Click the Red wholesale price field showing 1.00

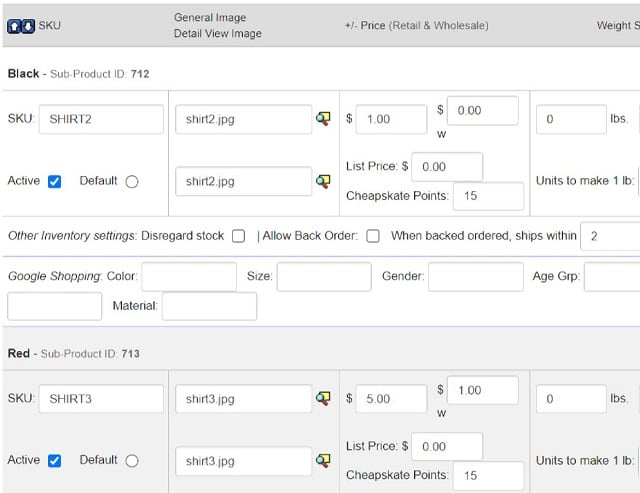click(x=482, y=390)
